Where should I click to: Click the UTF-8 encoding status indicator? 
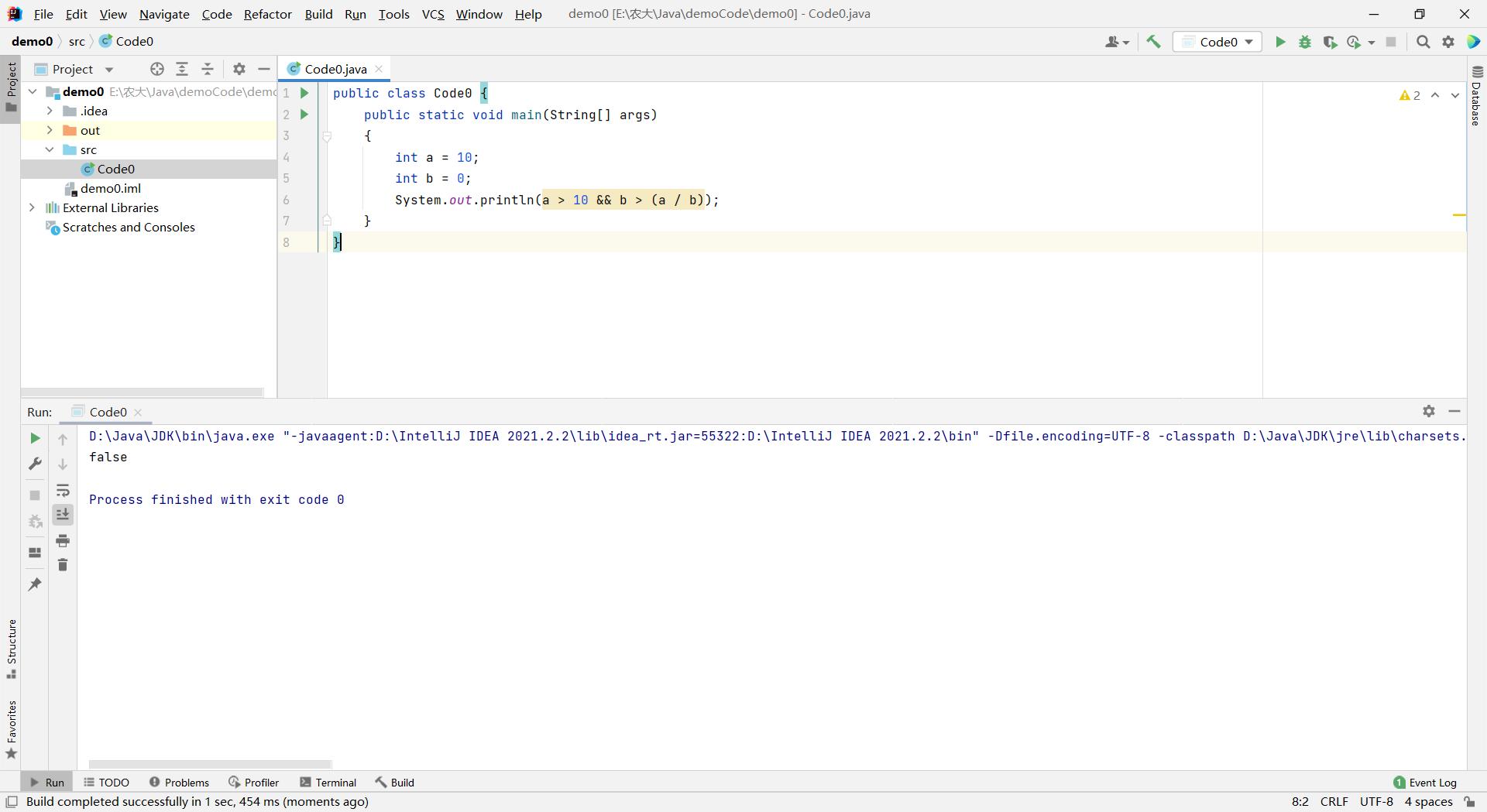[x=1375, y=802]
